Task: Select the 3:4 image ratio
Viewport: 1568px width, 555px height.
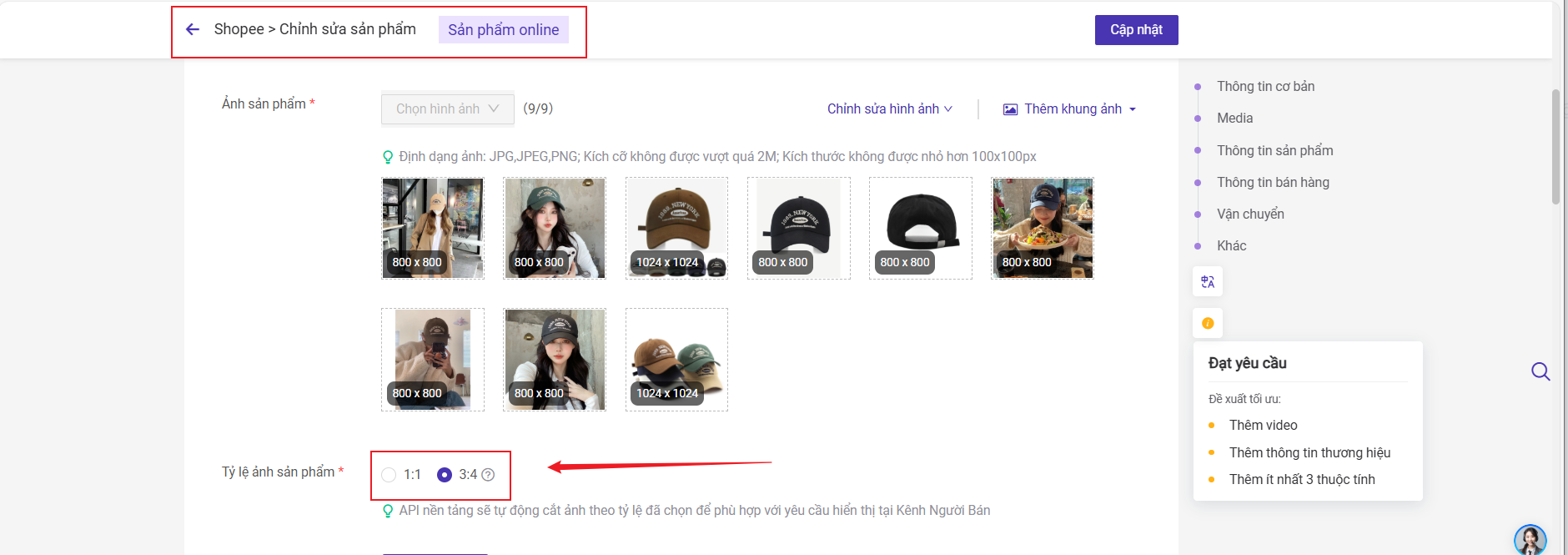Action: tap(445, 475)
